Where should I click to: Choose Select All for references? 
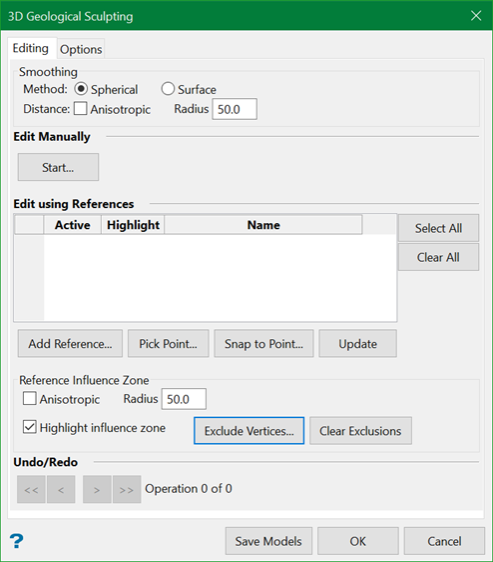tap(438, 228)
